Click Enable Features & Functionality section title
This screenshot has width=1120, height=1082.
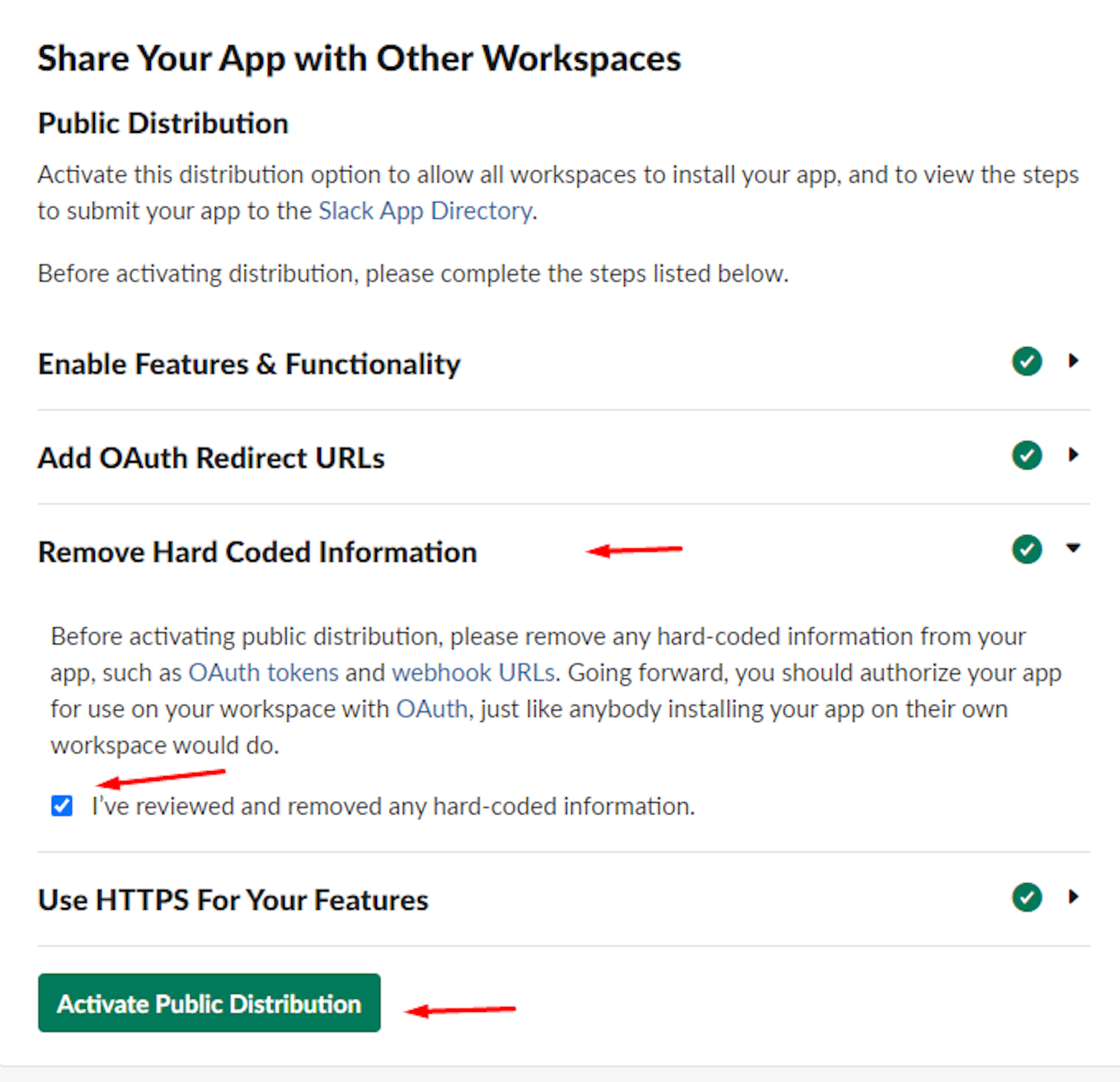249,365
